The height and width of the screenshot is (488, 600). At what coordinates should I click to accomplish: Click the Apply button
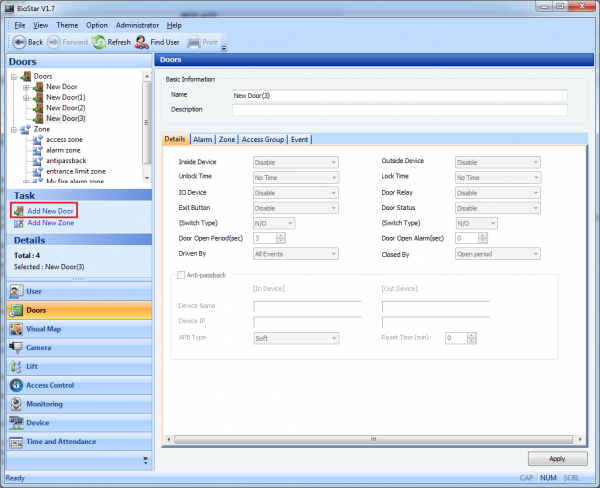point(557,459)
